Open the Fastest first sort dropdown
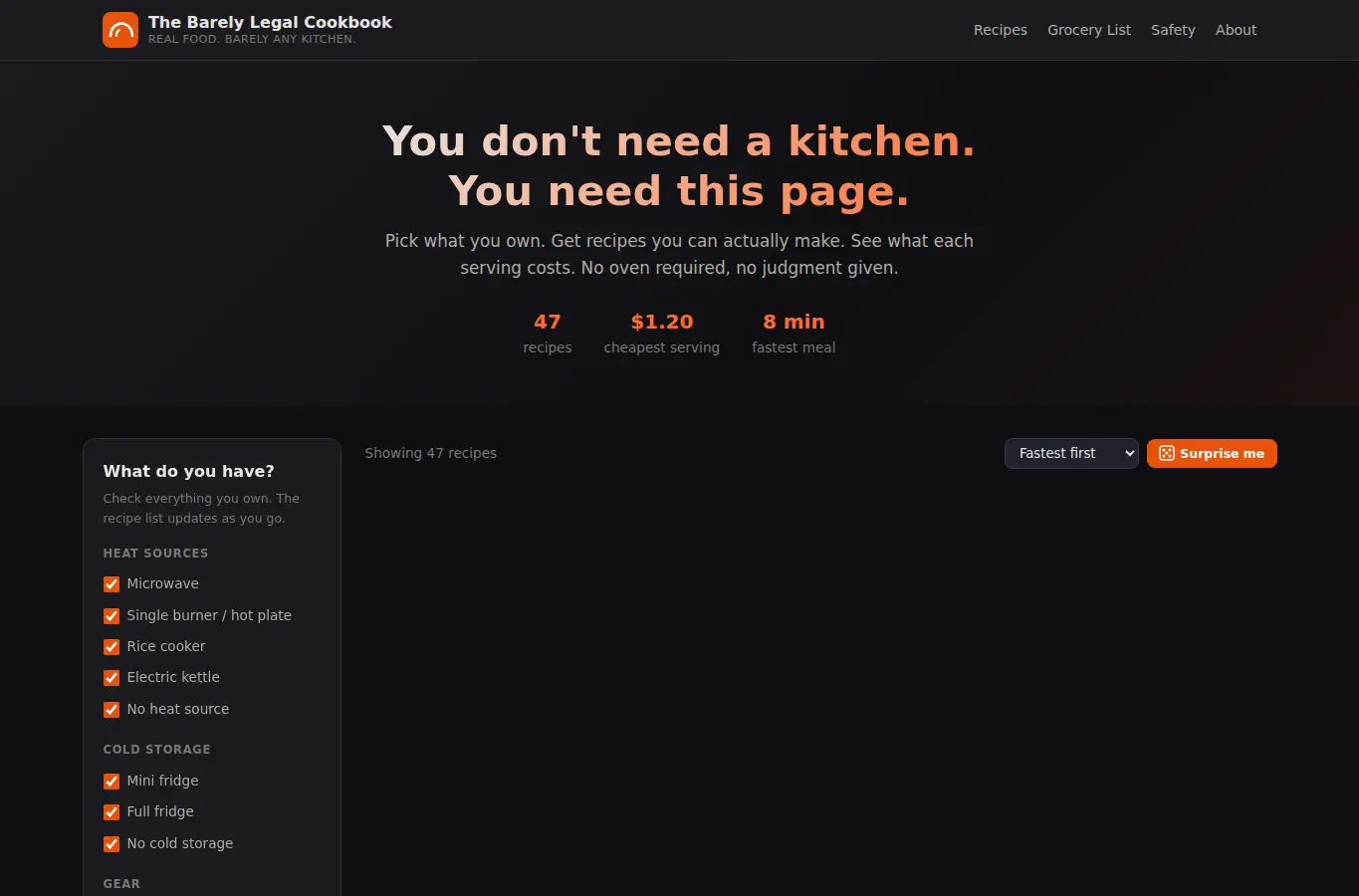Image resolution: width=1359 pixels, height=896 pixels. pos(1071,453)
